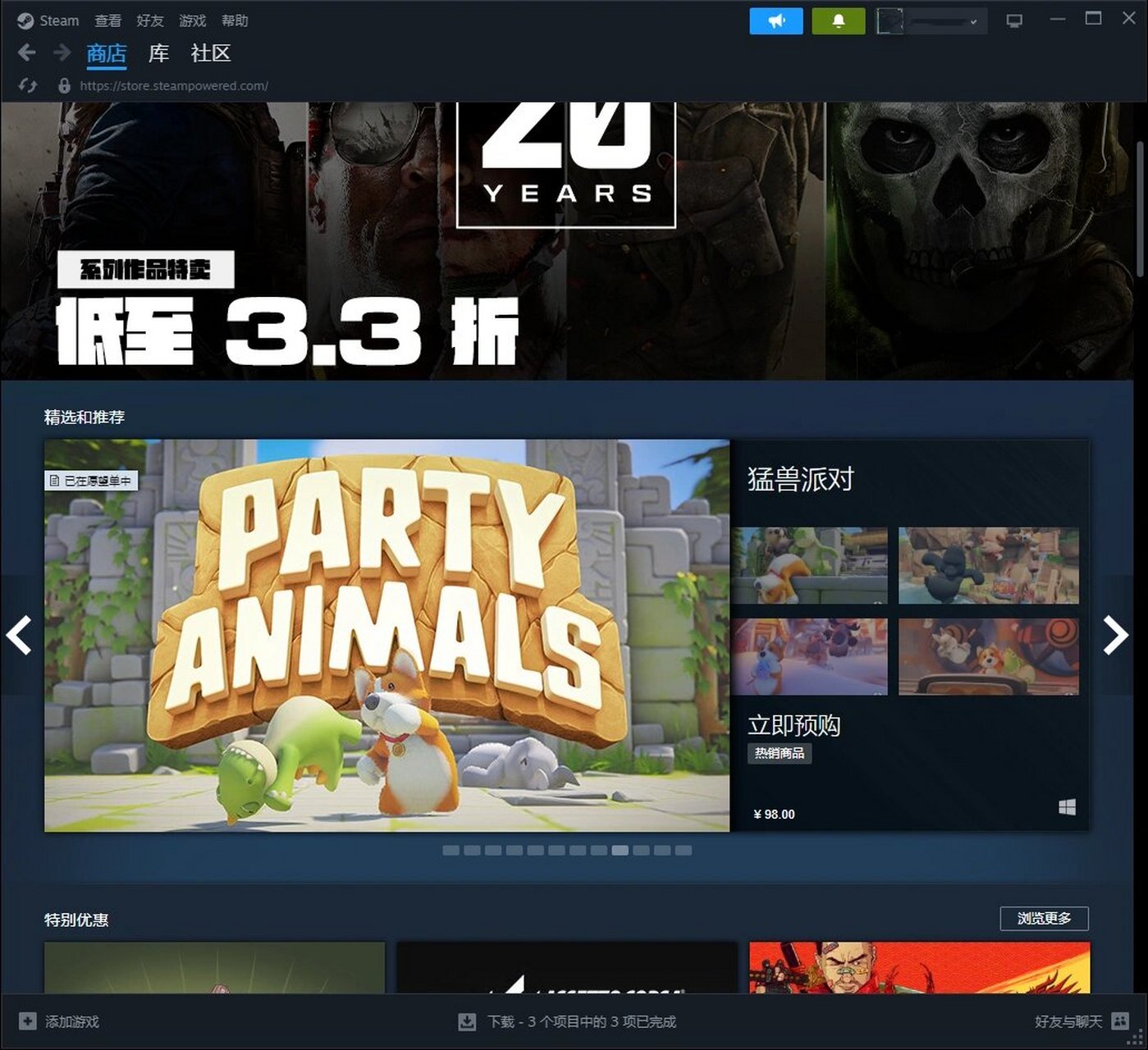
Task: Click the 精选和推荐 heading
Action: click(85, 418)
